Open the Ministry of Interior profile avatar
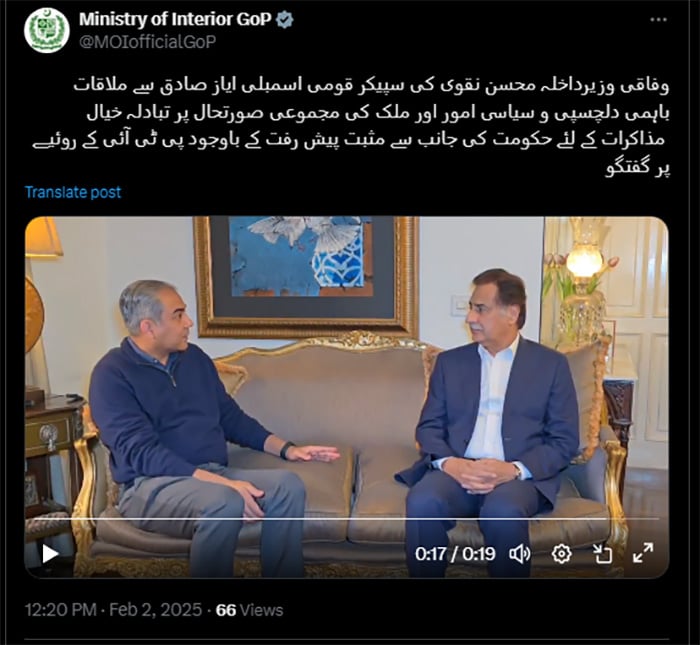Viewport: 700px width, 645px height. 46,30
